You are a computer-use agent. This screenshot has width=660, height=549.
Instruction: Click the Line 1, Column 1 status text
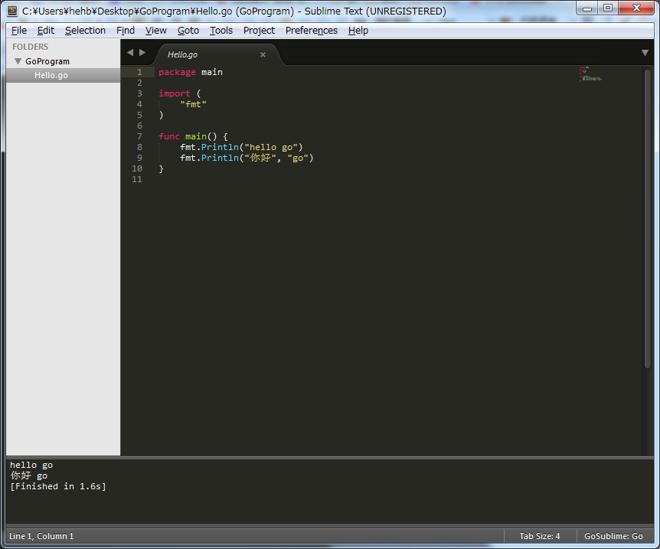pyautogui.click(x=41, y=536)
